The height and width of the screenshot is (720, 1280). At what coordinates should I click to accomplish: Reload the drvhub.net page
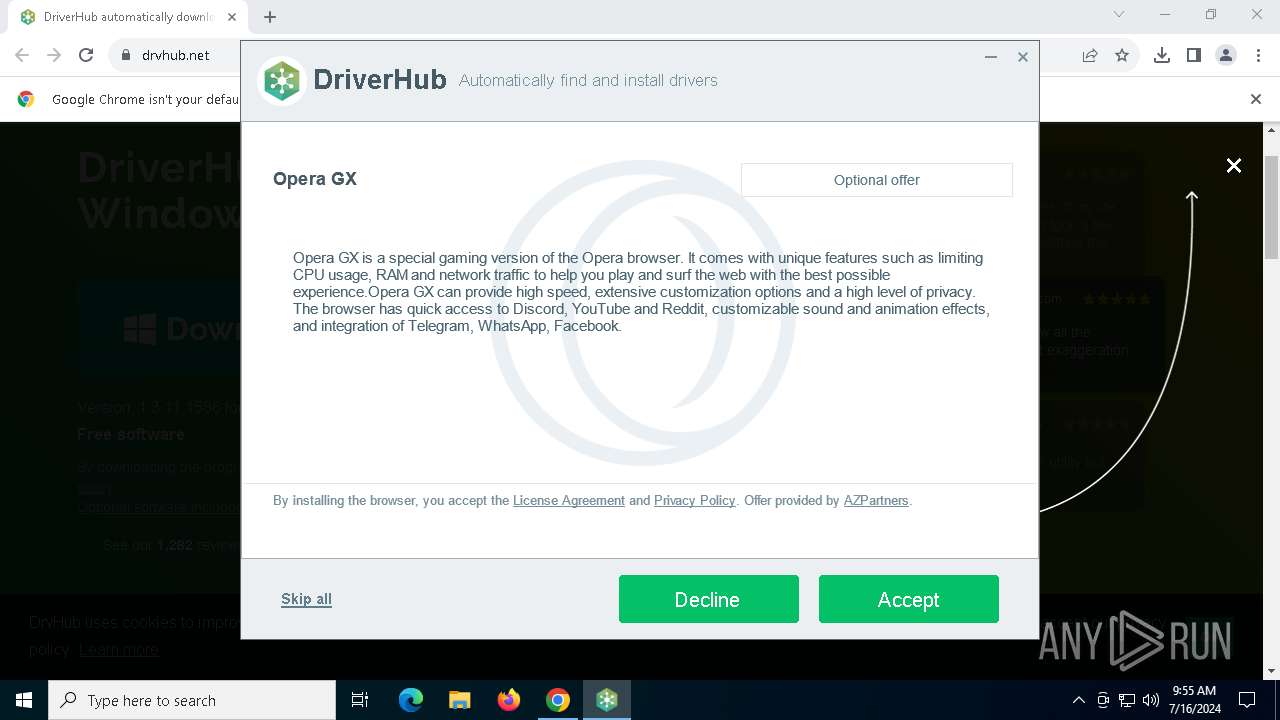pyautogui.click(x=86, y=55)
